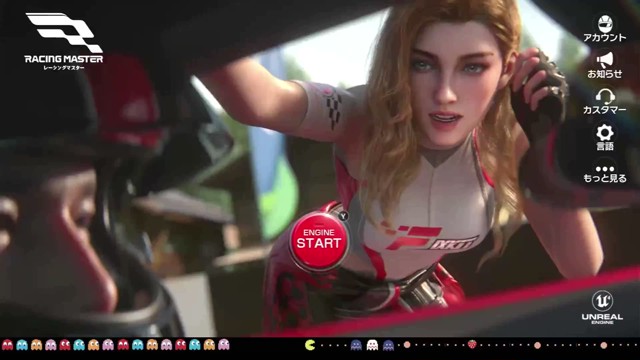Open the アカウント helmet icon

(x=604, y=29)
